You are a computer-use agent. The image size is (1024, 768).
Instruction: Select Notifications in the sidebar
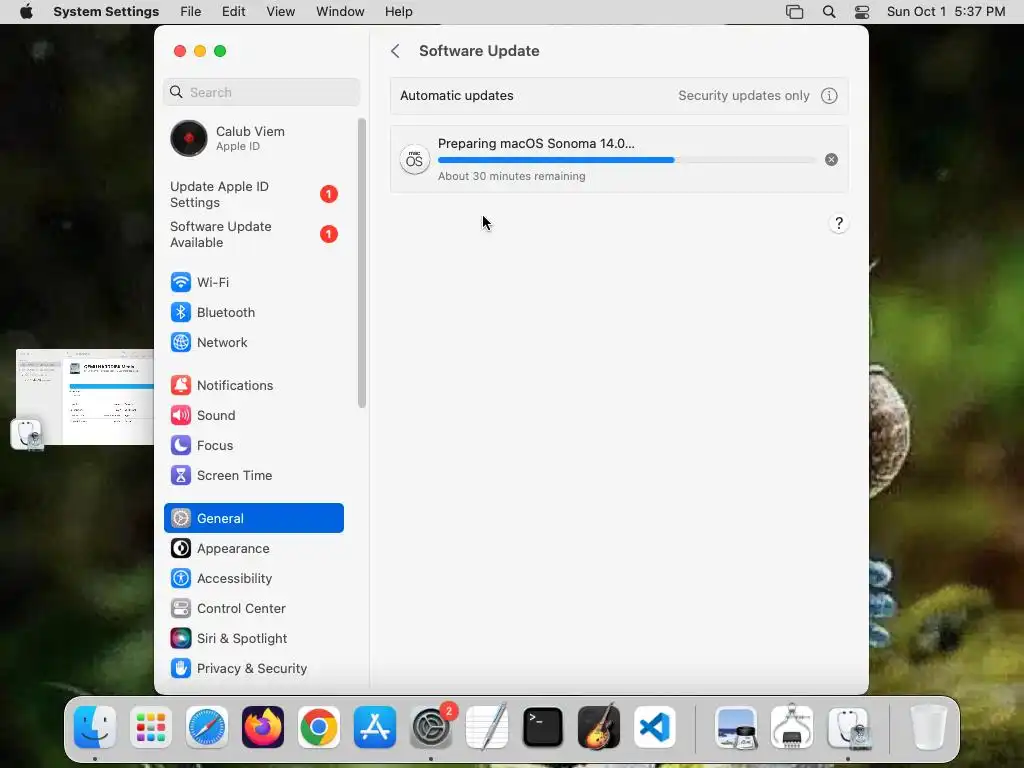[253, 385]
